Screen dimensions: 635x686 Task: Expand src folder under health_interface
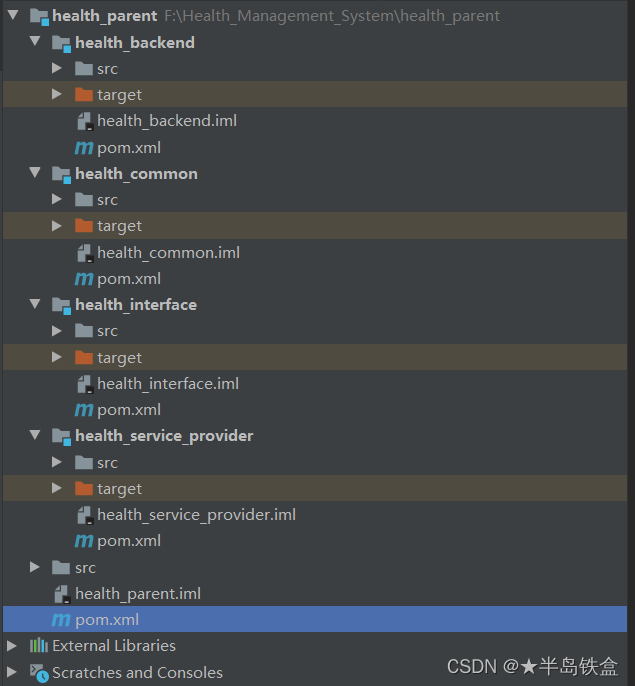point(56,331)
